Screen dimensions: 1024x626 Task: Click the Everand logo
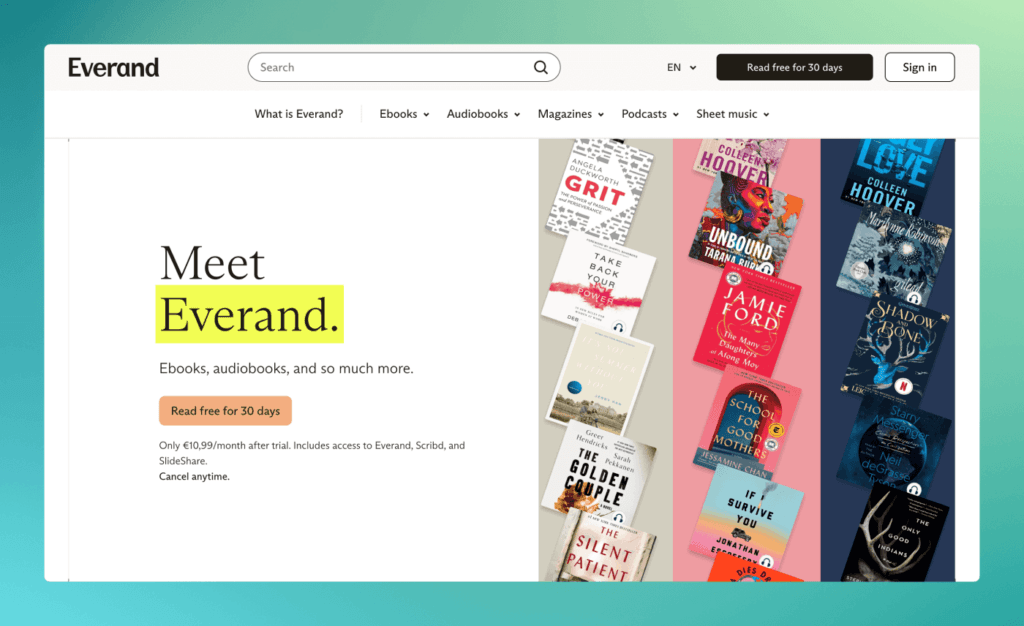click(x=113, y=67)
